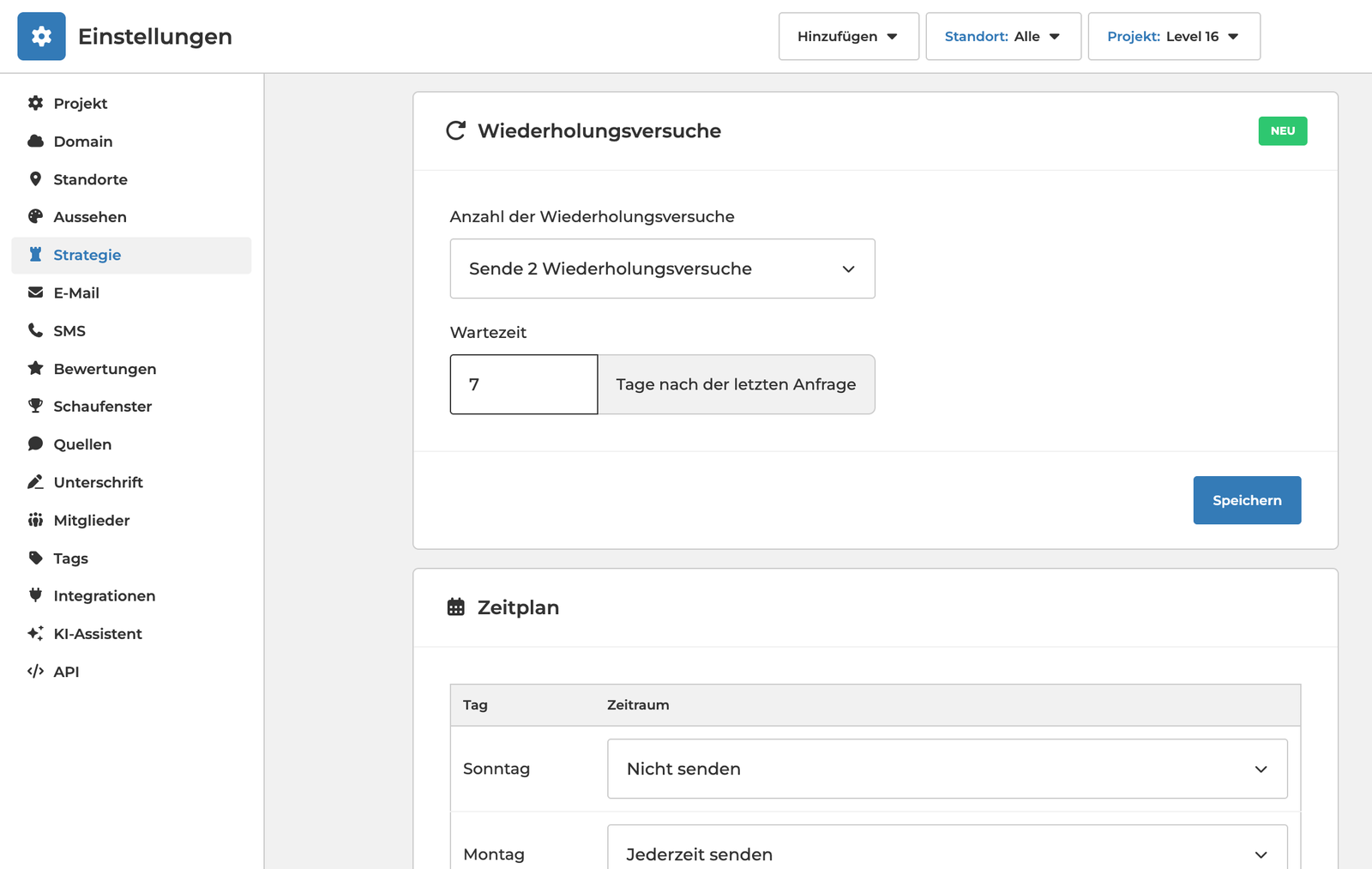Viewport: 1372px width, 869px height.
Task: Click the blue settings gear logo icon
Action: (41, 36)
